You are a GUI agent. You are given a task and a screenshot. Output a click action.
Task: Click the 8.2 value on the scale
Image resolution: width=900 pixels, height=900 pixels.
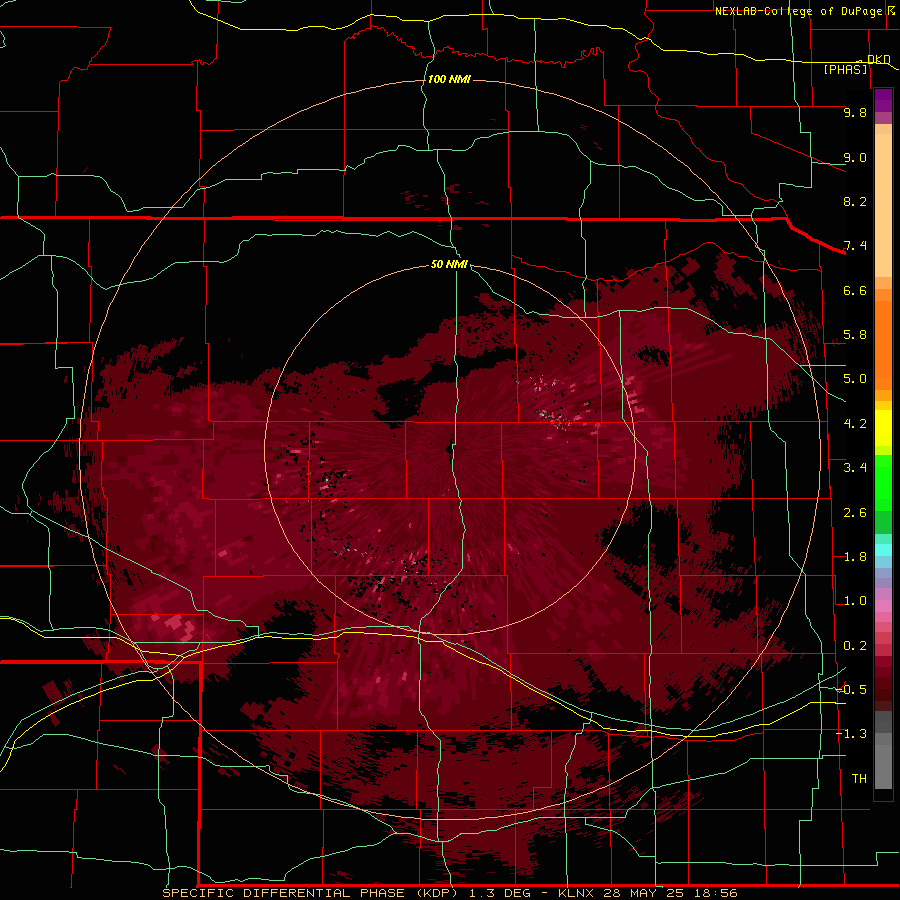point(855,201)
